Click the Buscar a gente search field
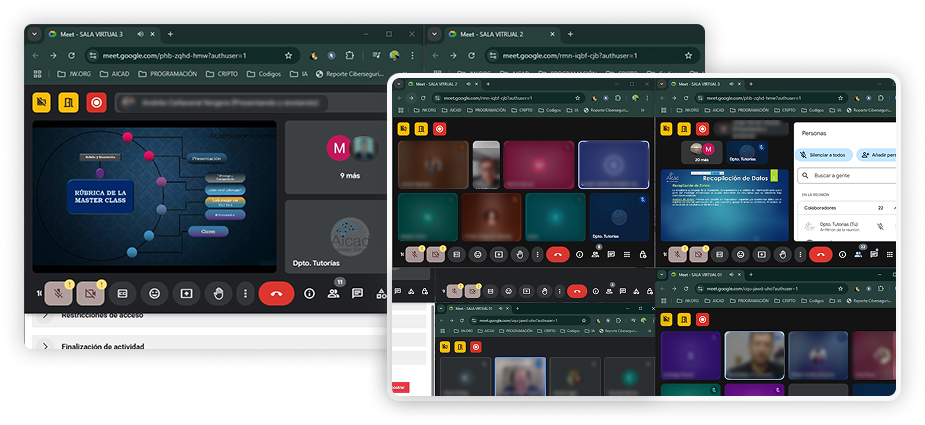The image size is (925, 425). click(x=848, y=175)
